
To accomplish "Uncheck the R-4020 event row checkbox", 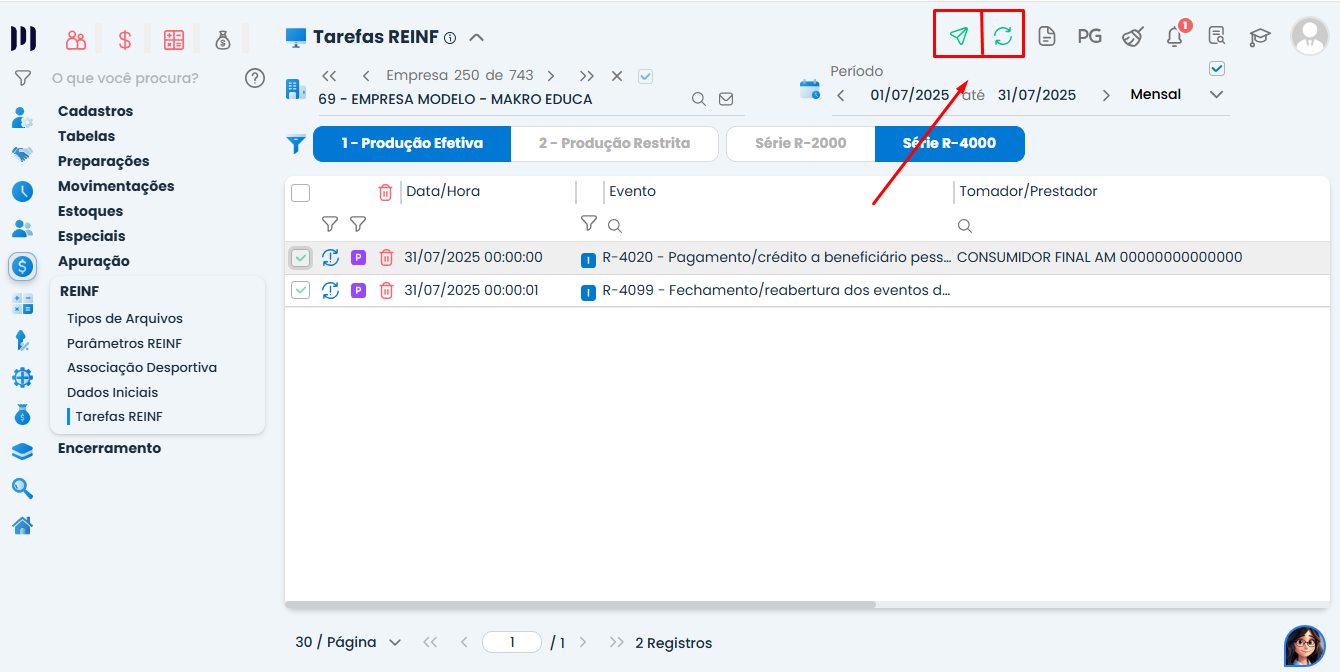I will pos(301,258).
